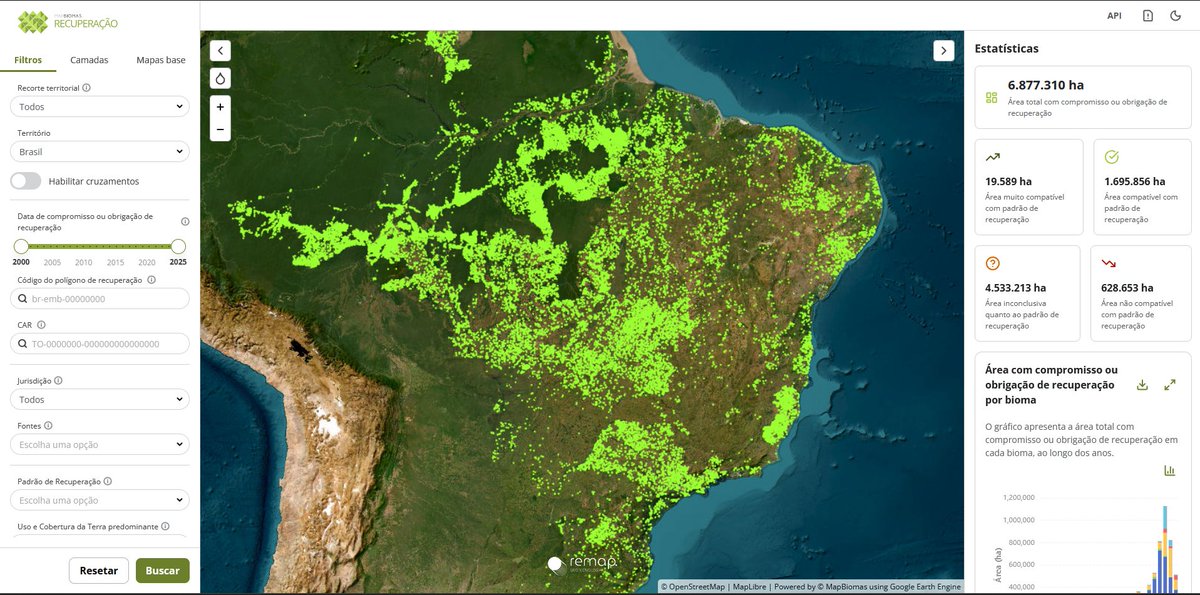This screenshot has height=595, width=1200.
Task: Collapse the statistics panel arrow
Action: 944,50
